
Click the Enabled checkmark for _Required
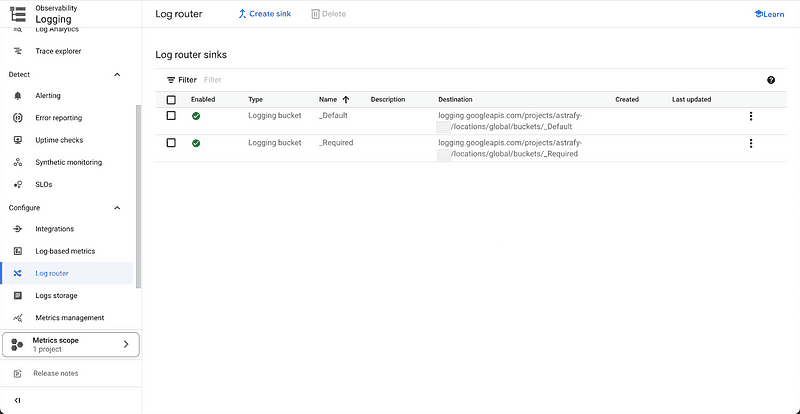click(x=196, y=143)
